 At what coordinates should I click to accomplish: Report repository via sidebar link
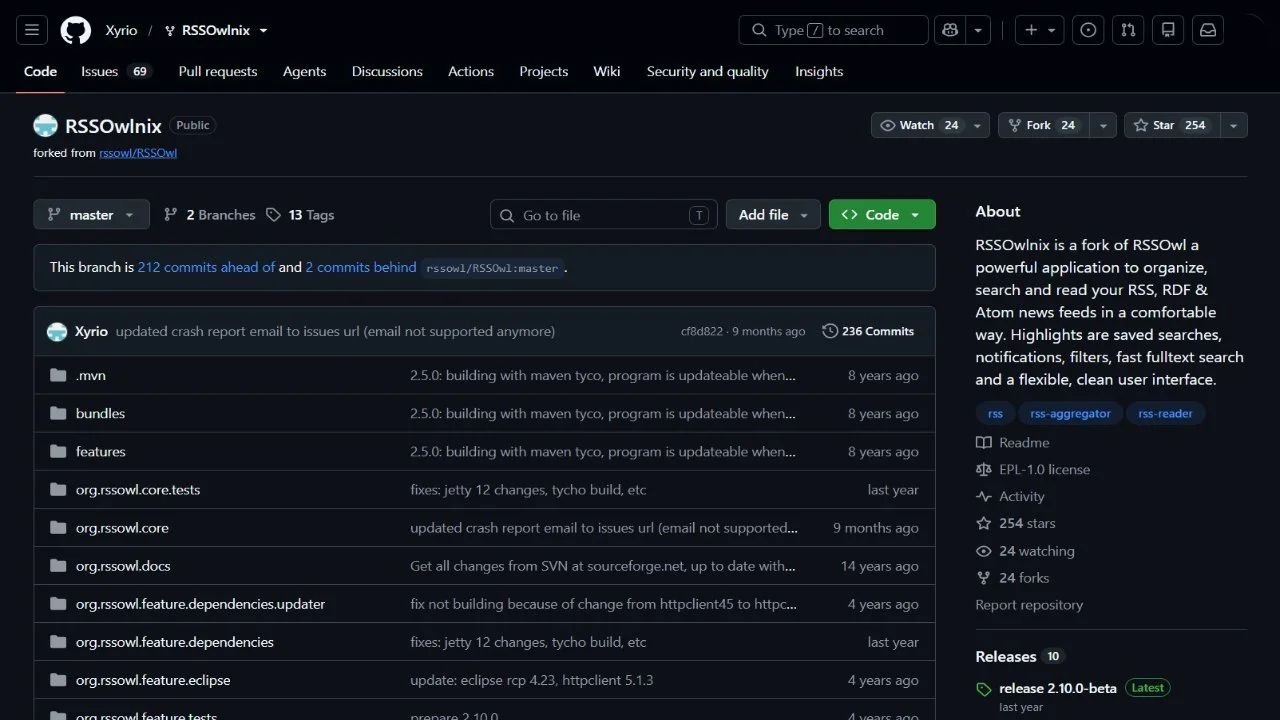(x=1029, y=605)
